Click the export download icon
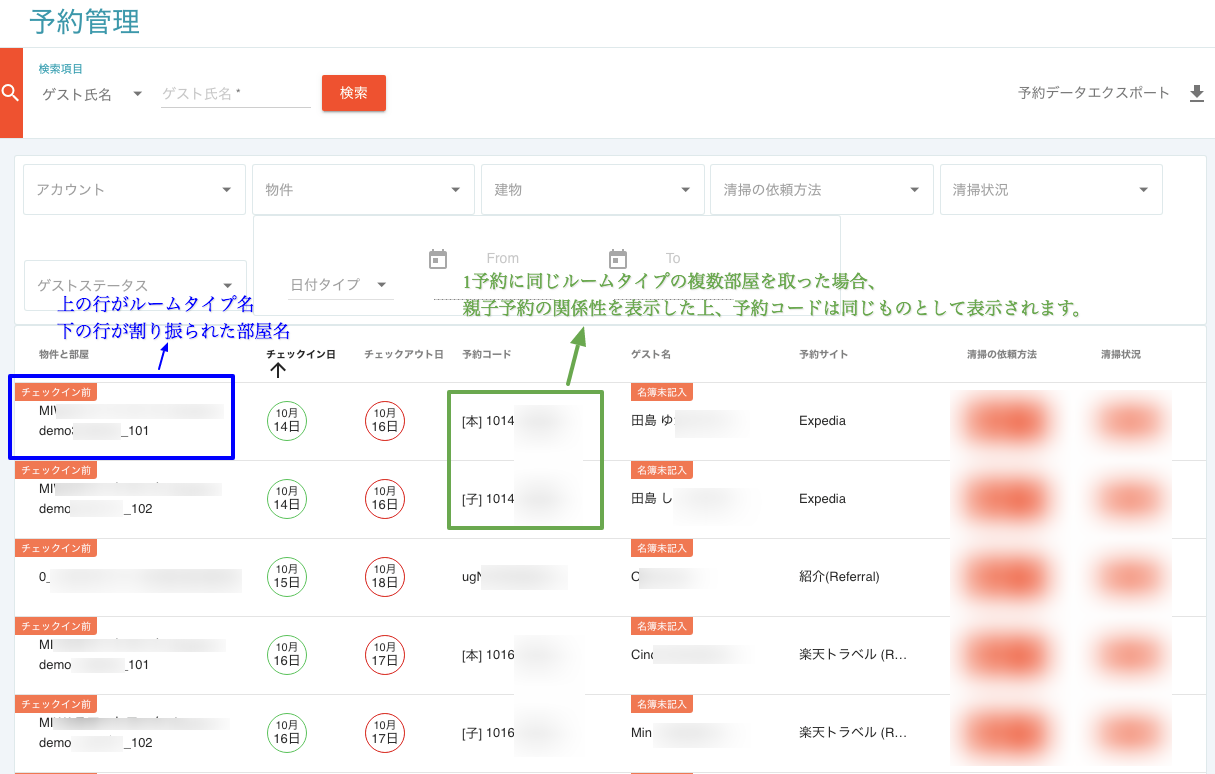The height and width of the screenshot is (774, 1215). point(1197,93)
